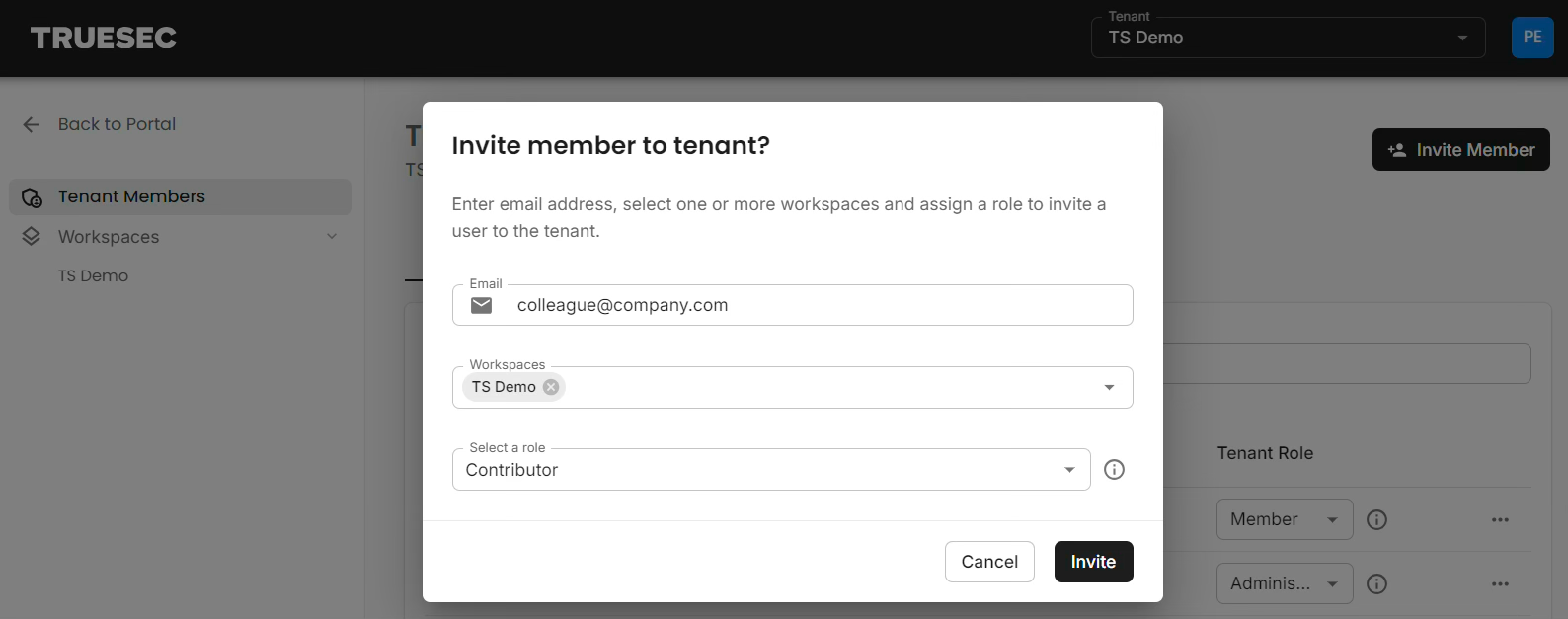Click the info icon next to Member role
The height and width of the screenshot is (619, 1568).
click(1376, 519)
